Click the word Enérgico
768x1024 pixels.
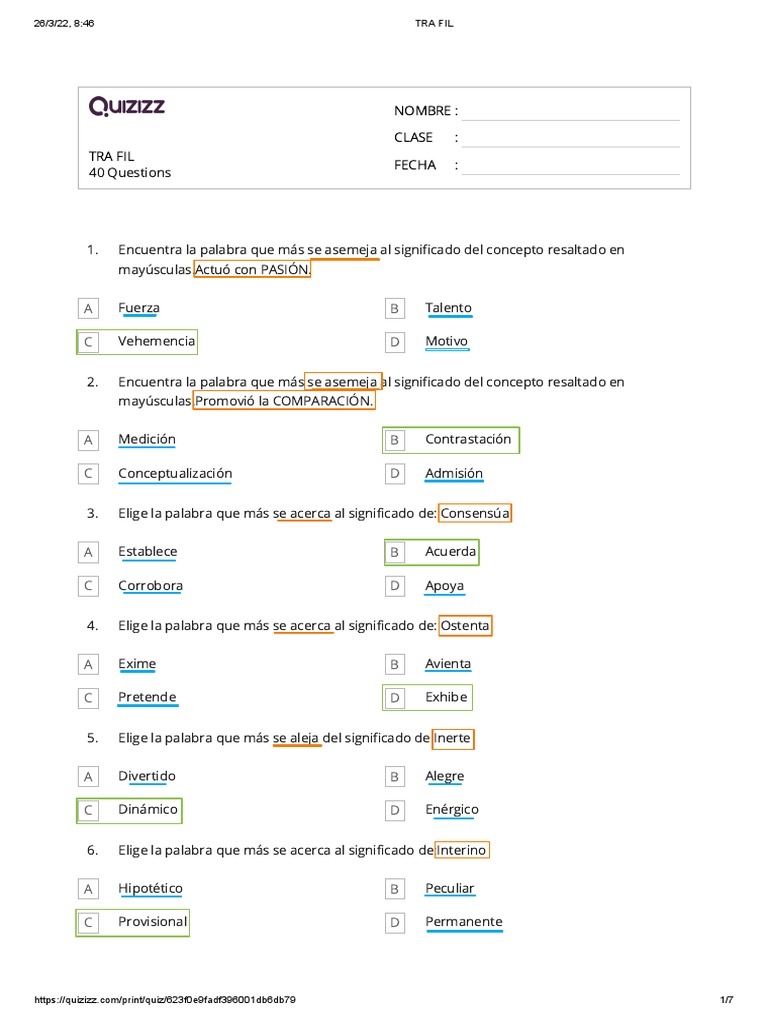[x=452, y=809]
